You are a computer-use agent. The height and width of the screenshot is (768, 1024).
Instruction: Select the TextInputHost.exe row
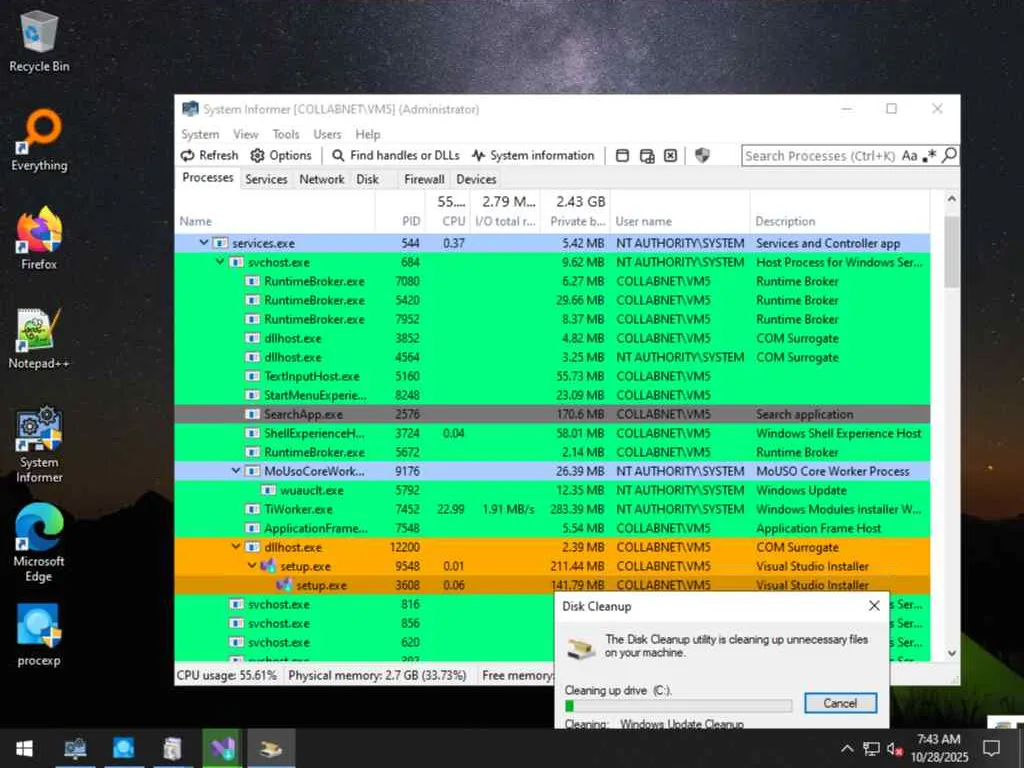[x=552, y=376]
